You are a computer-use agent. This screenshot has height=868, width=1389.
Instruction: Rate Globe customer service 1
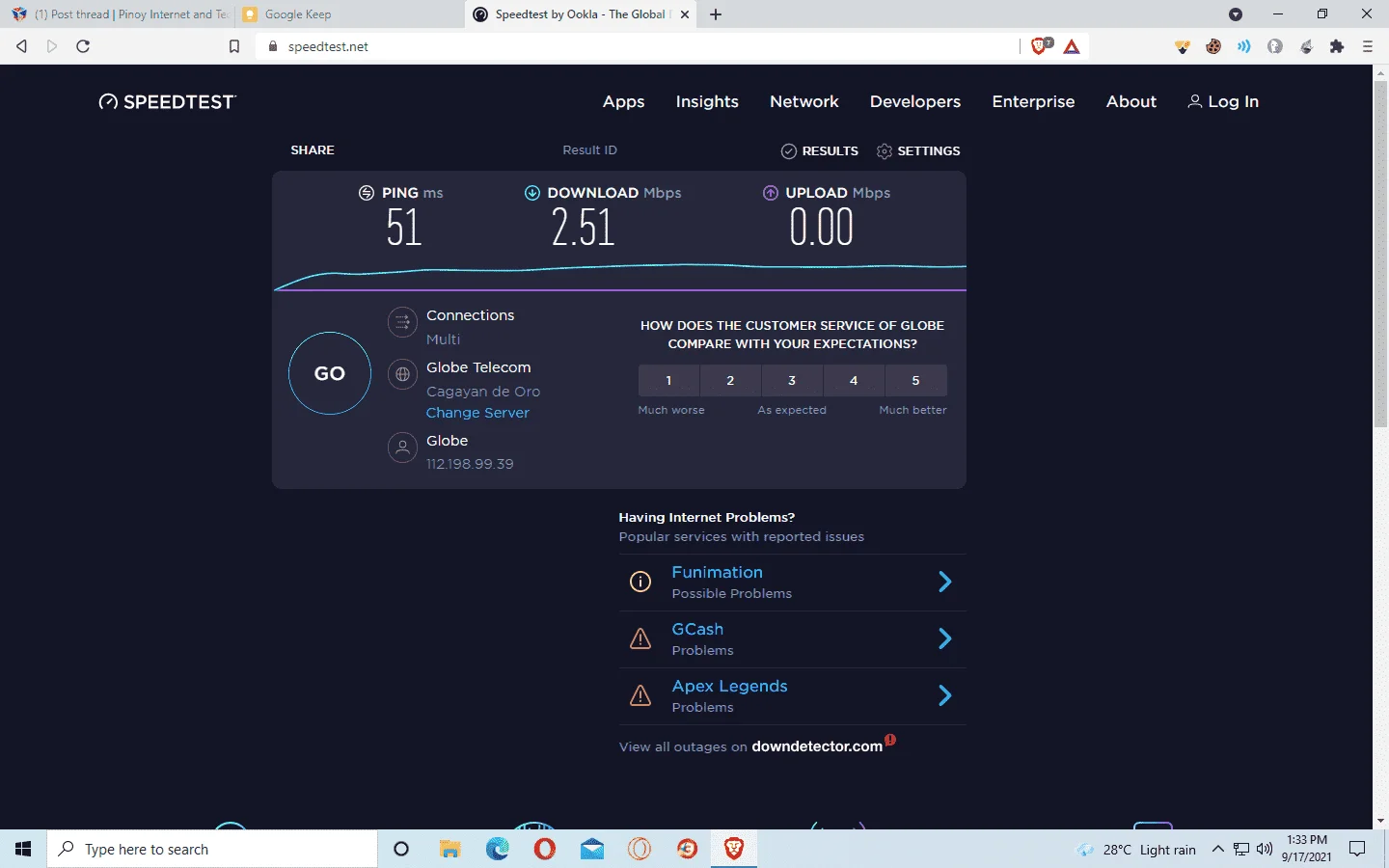(668, 381)
